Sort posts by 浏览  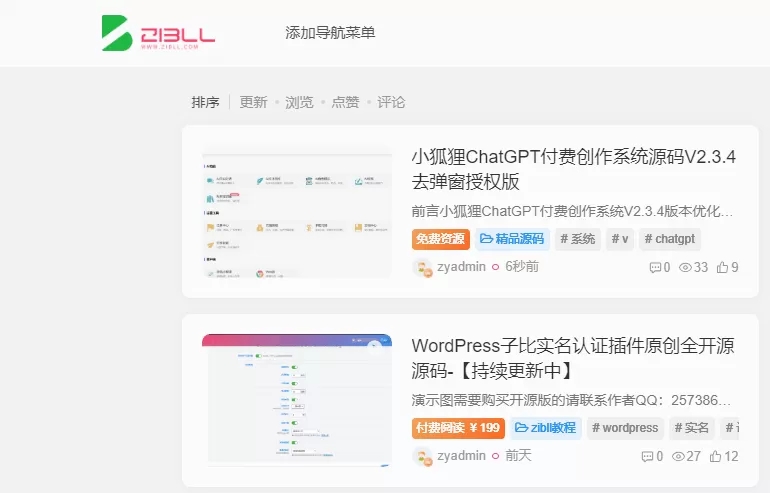click(x=299, y=102)
